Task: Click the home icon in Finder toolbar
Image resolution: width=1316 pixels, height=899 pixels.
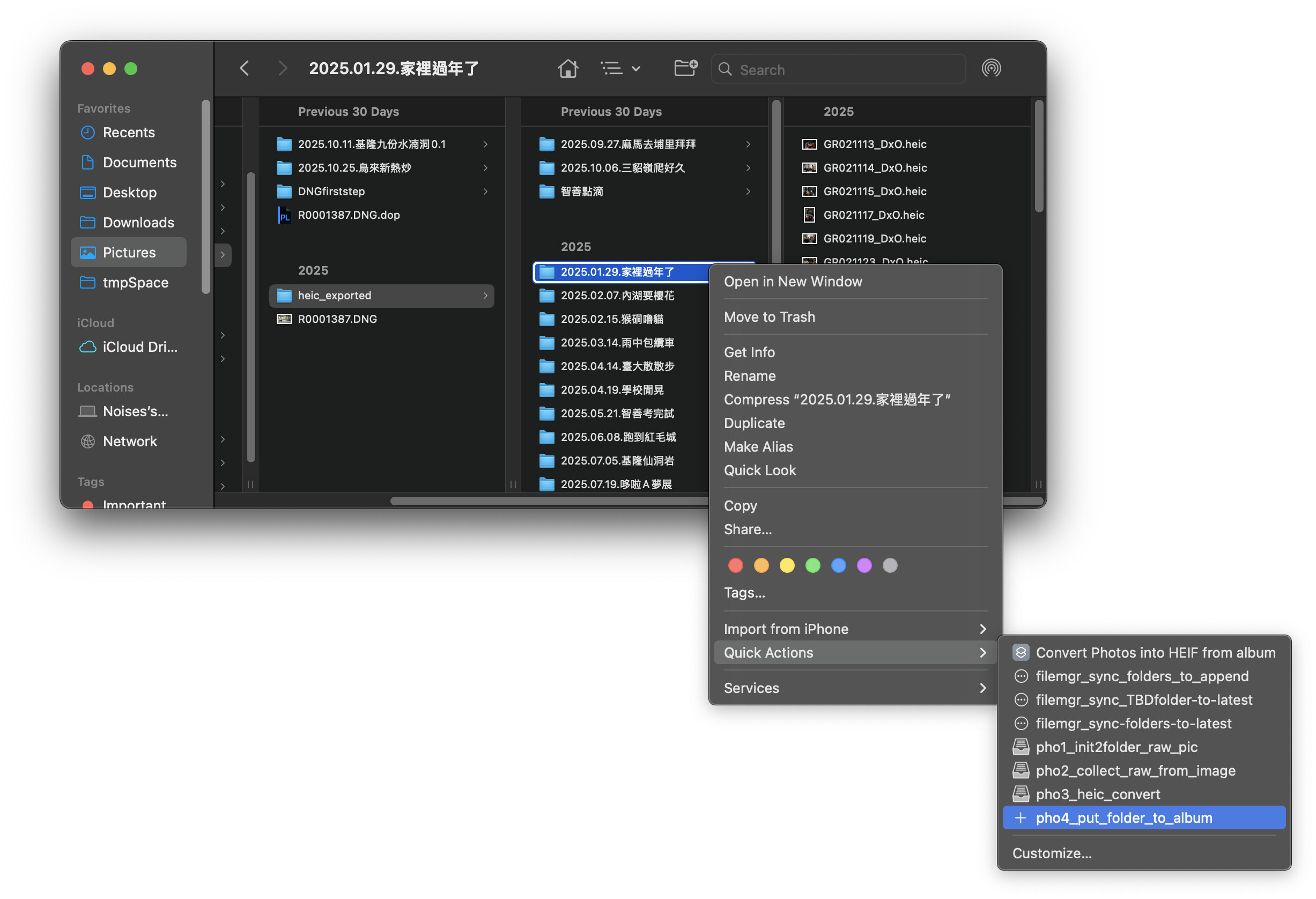Action: point(567,69)
